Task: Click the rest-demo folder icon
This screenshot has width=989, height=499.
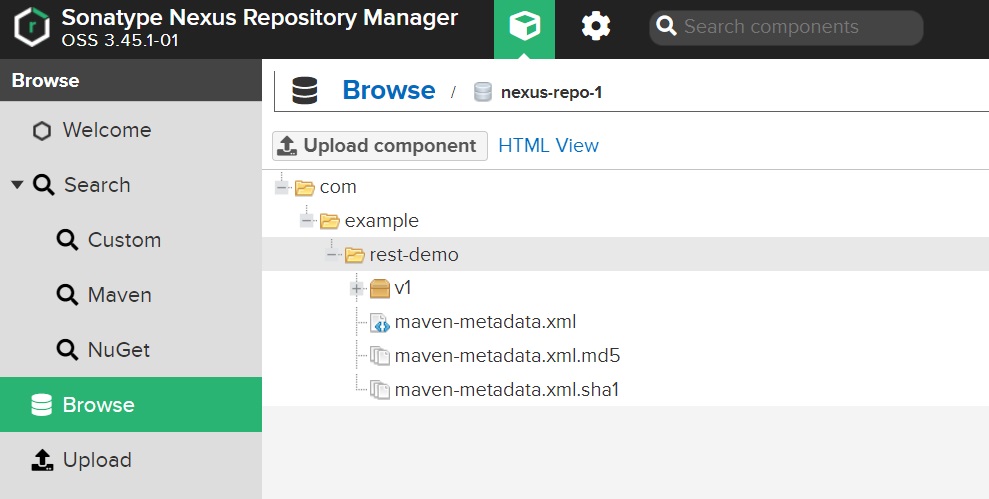Action: coord(354,255)
